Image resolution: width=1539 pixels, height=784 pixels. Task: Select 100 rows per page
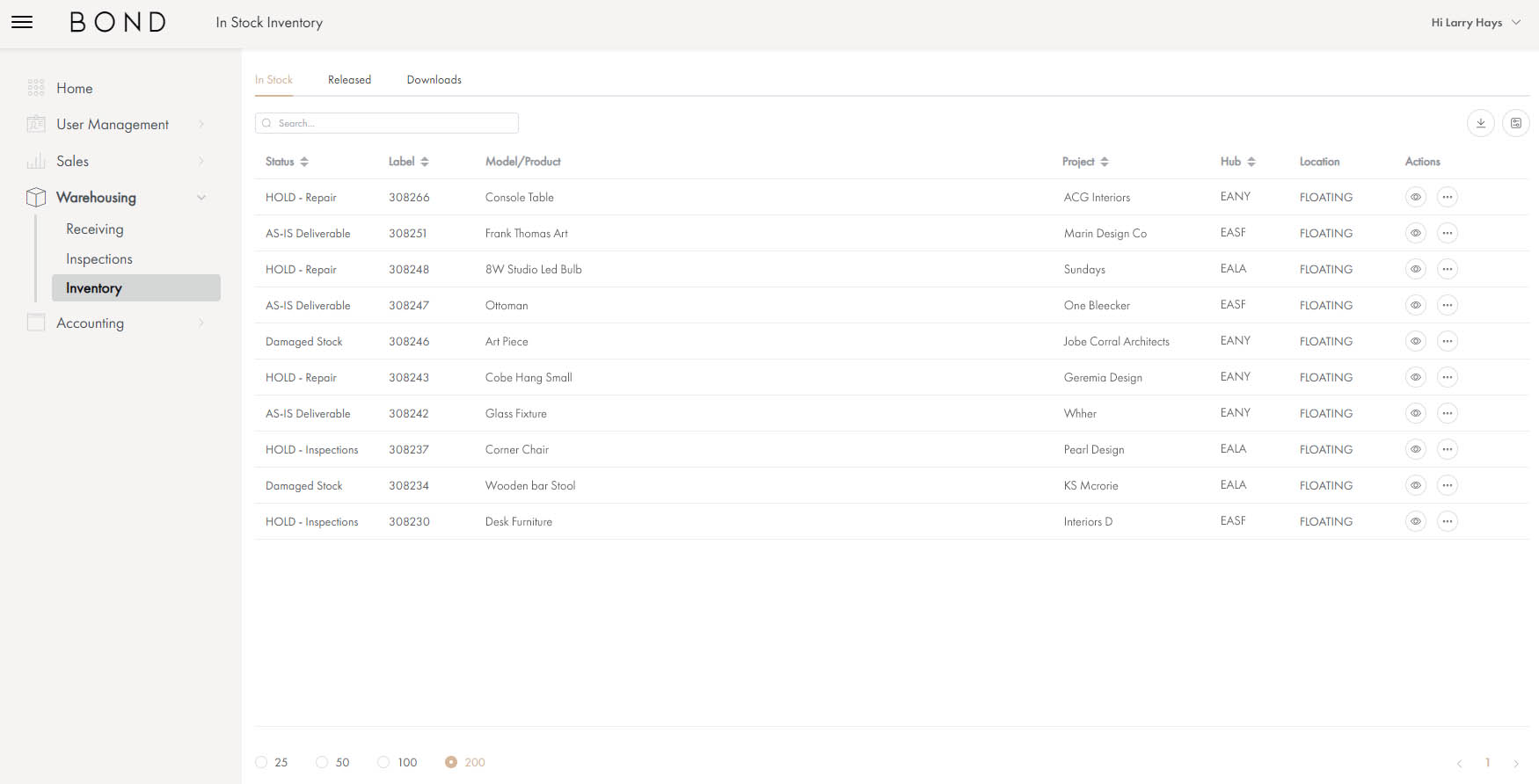383,762
